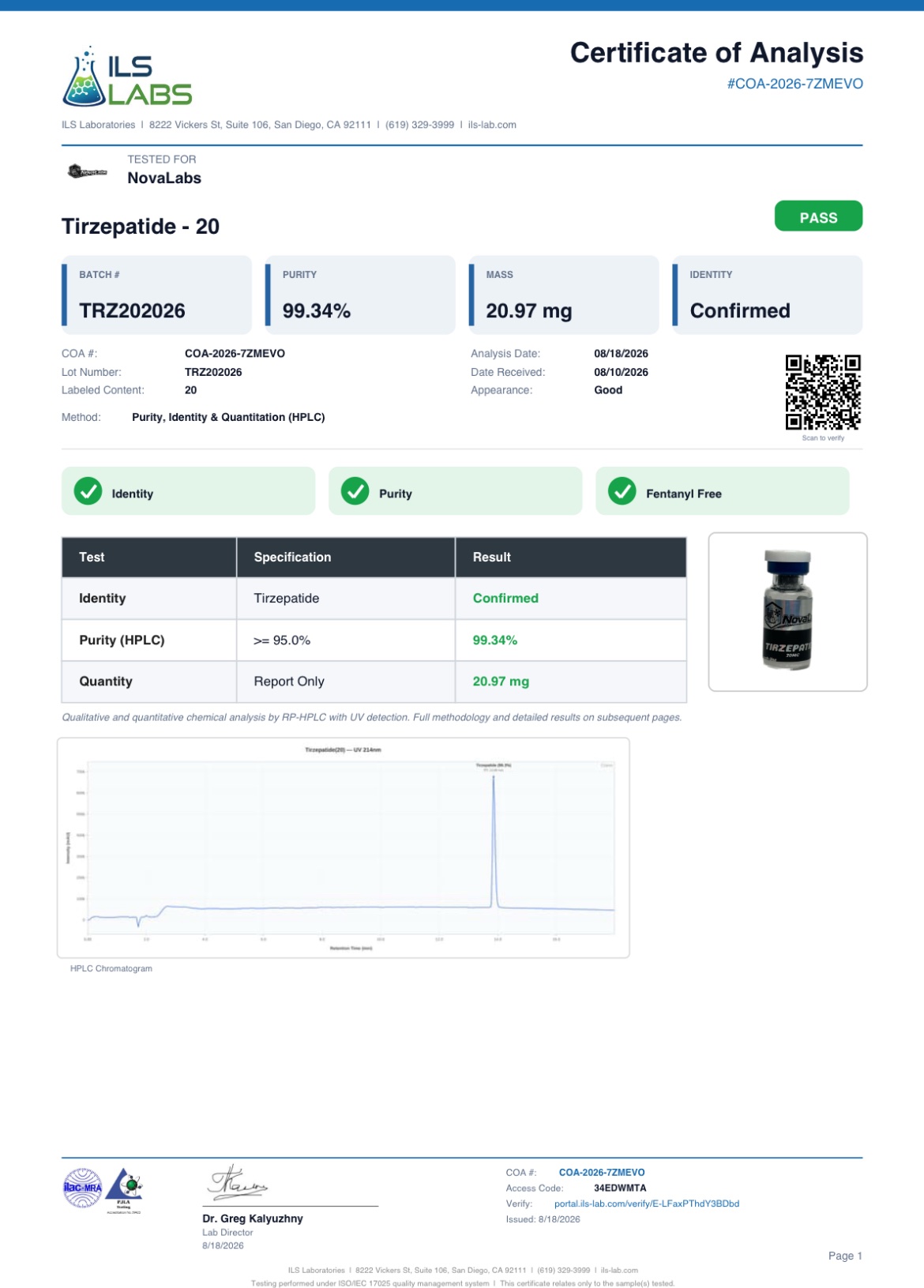Viewport: 924px width, 1288px height.
Task: Click the 'Scan to verify' caption
Action: coord(823,438)
